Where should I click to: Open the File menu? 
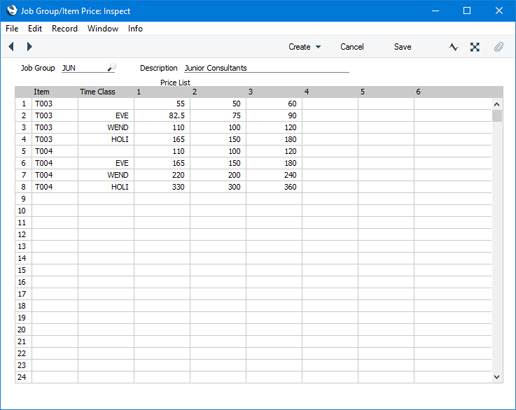[x=12, y=29]
